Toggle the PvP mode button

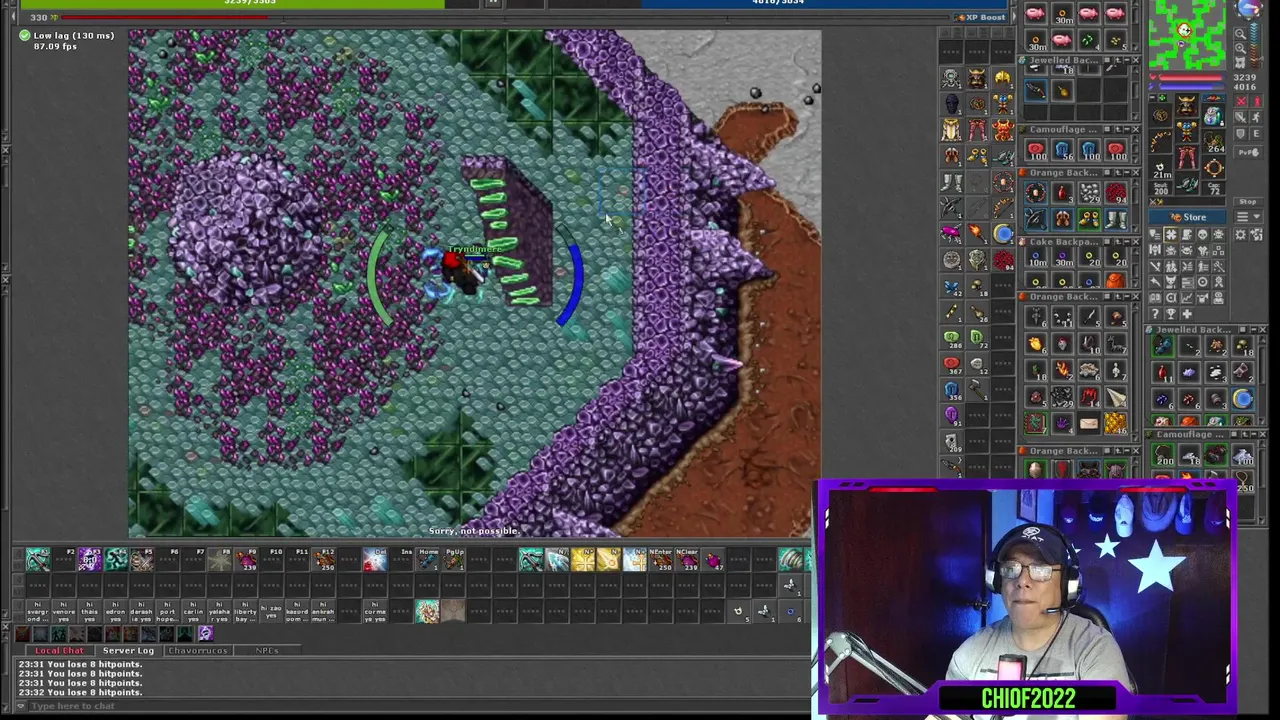coord(1248,152)
